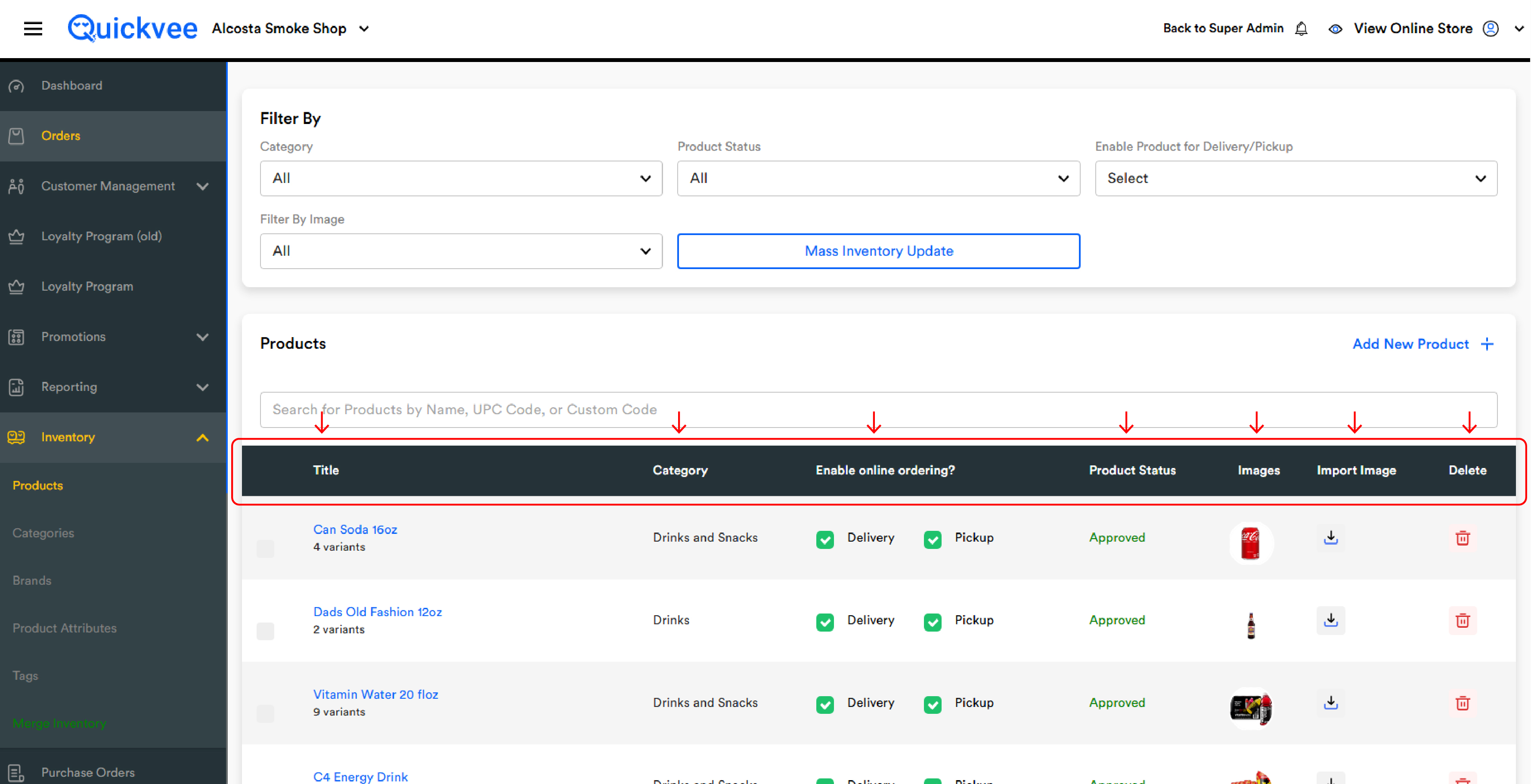Toggle Delivery checkbox for Can Soda 16oz

(x=825, y=539)
